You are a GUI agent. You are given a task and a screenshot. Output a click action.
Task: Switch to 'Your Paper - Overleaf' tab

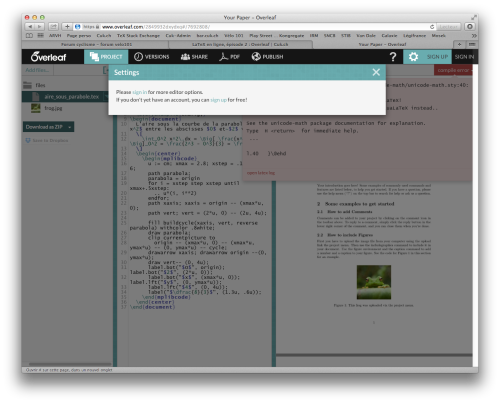[382, 44]
